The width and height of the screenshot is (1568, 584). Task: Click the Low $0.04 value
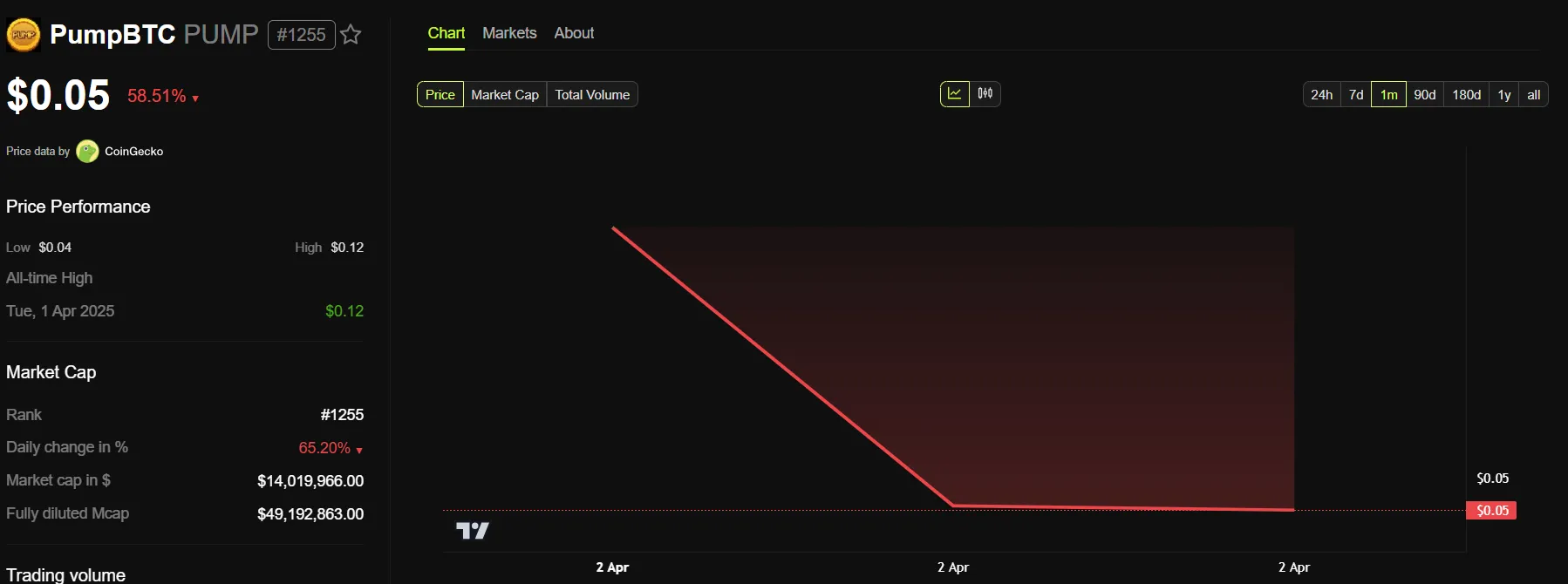tap(55, 248)
